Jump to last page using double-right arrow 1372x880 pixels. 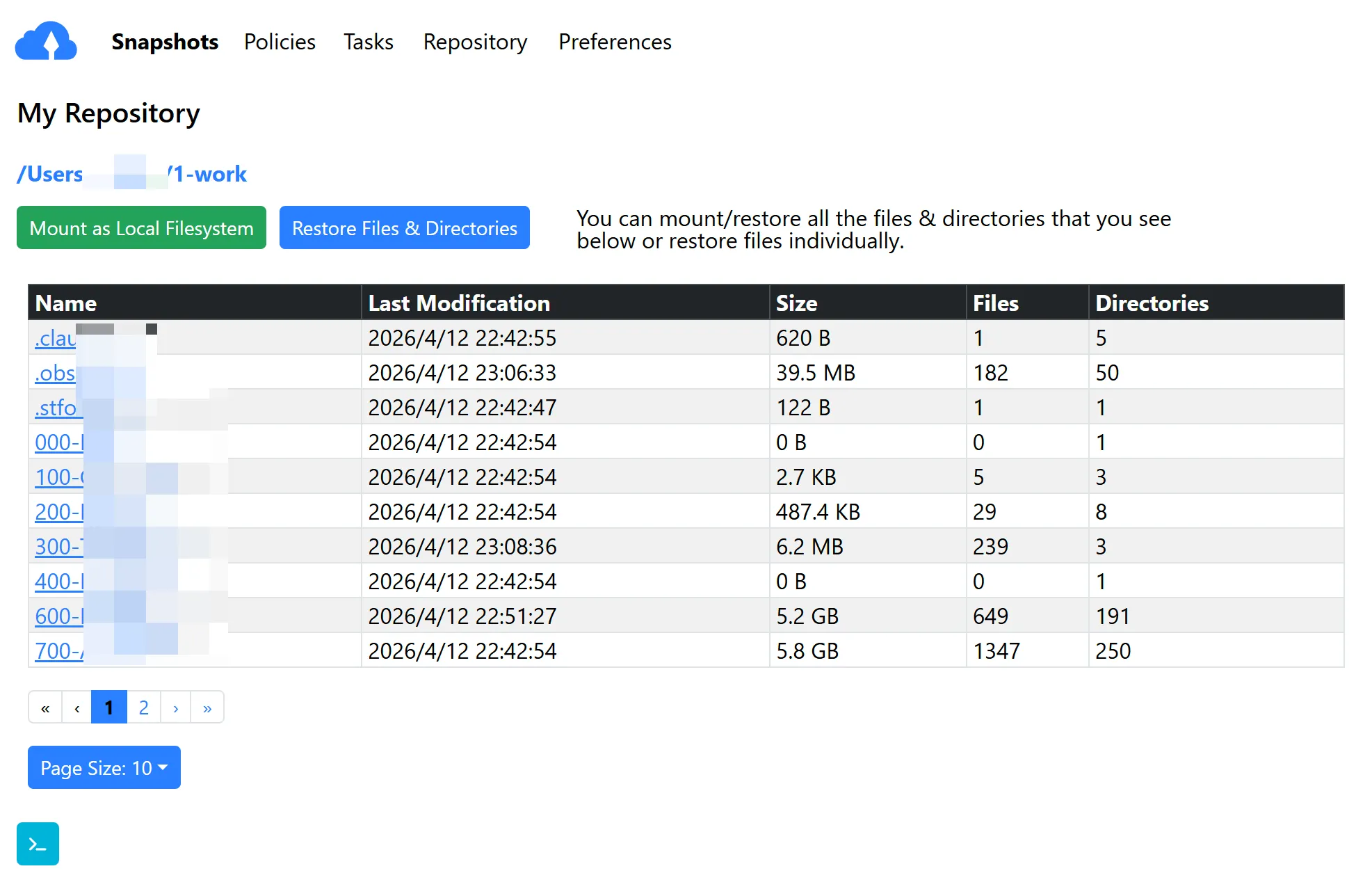point(207,707)
